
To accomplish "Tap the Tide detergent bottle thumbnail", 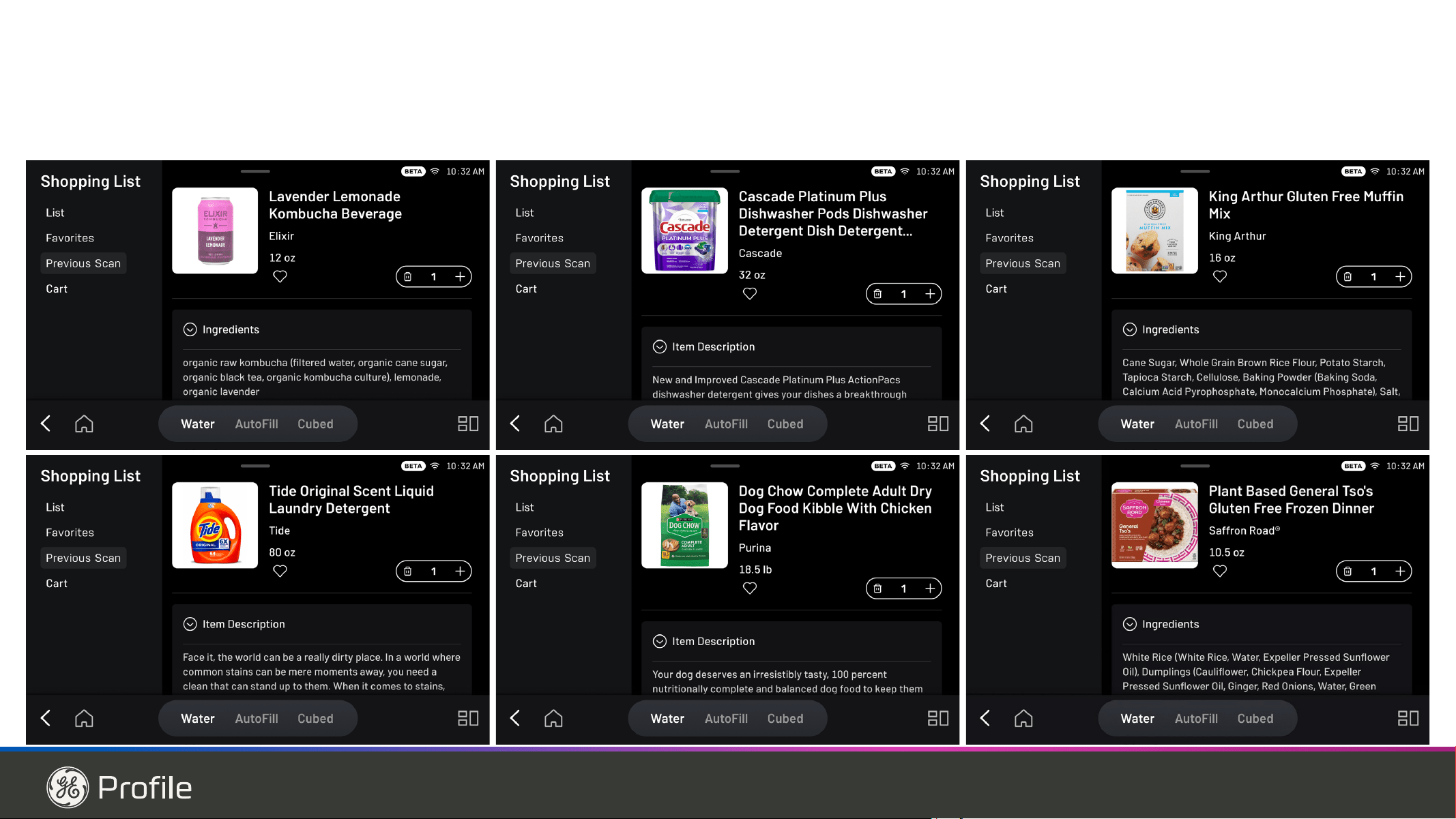I will click(215, 525).
